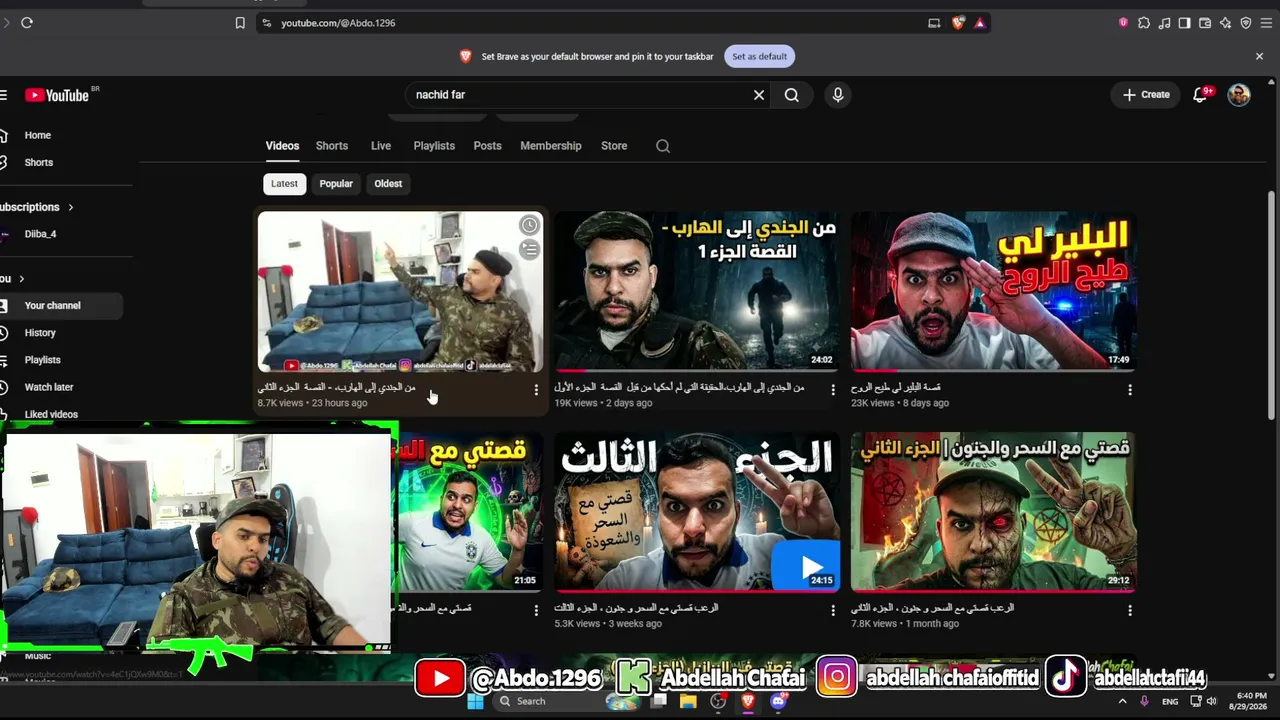Dismiss the Brave default browser banner
Screen dimensions: 1280x720
click(x=1259, y=57)
